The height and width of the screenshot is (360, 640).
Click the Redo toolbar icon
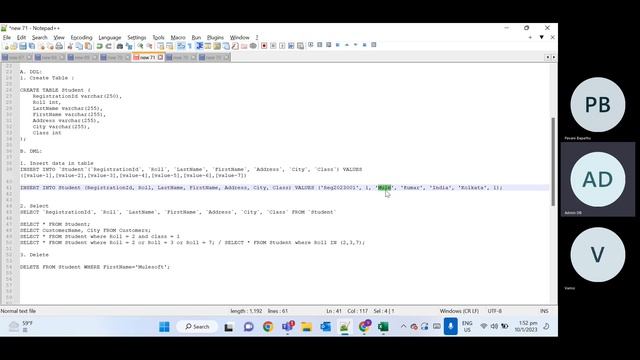pos(109,46)
